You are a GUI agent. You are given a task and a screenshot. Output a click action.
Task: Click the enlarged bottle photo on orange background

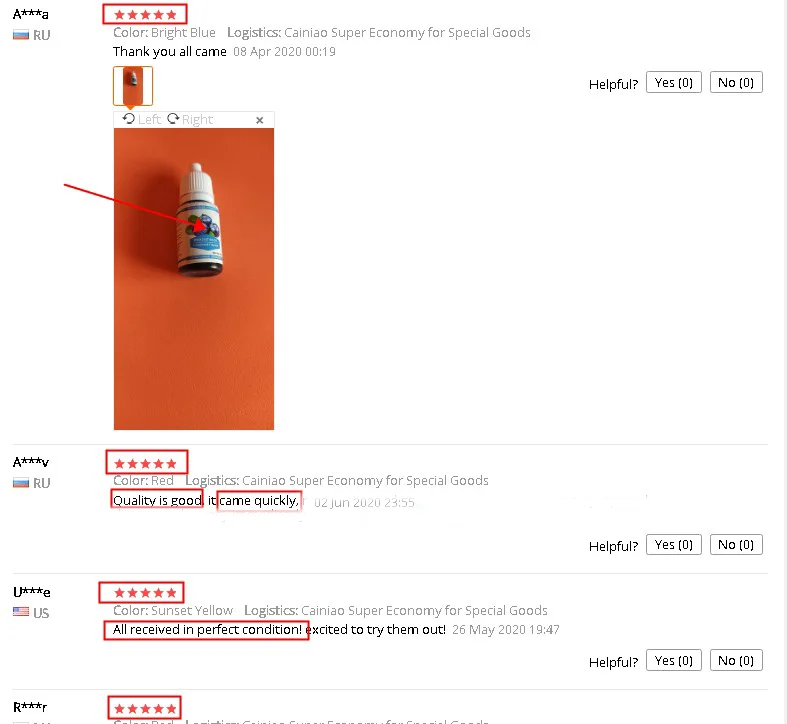pyautogui.click(x=194, y=279)
